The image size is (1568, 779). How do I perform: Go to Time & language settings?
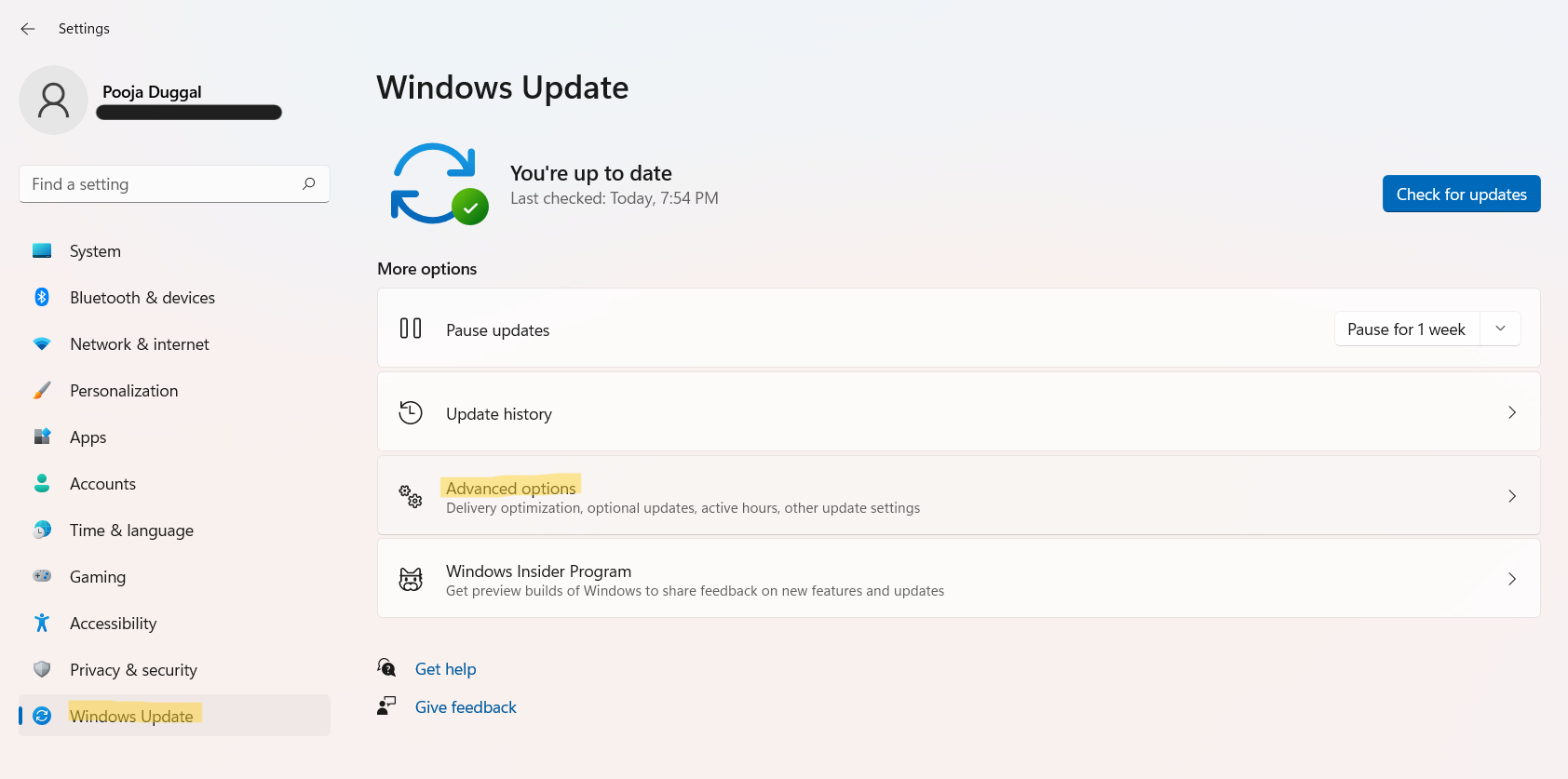(x=131, y=531)
